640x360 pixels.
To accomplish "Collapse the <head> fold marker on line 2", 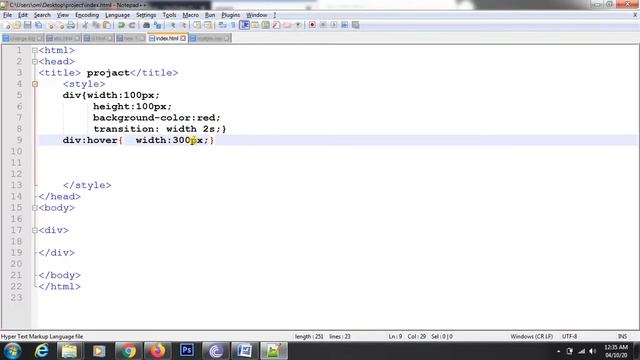I will pos(35,62).
